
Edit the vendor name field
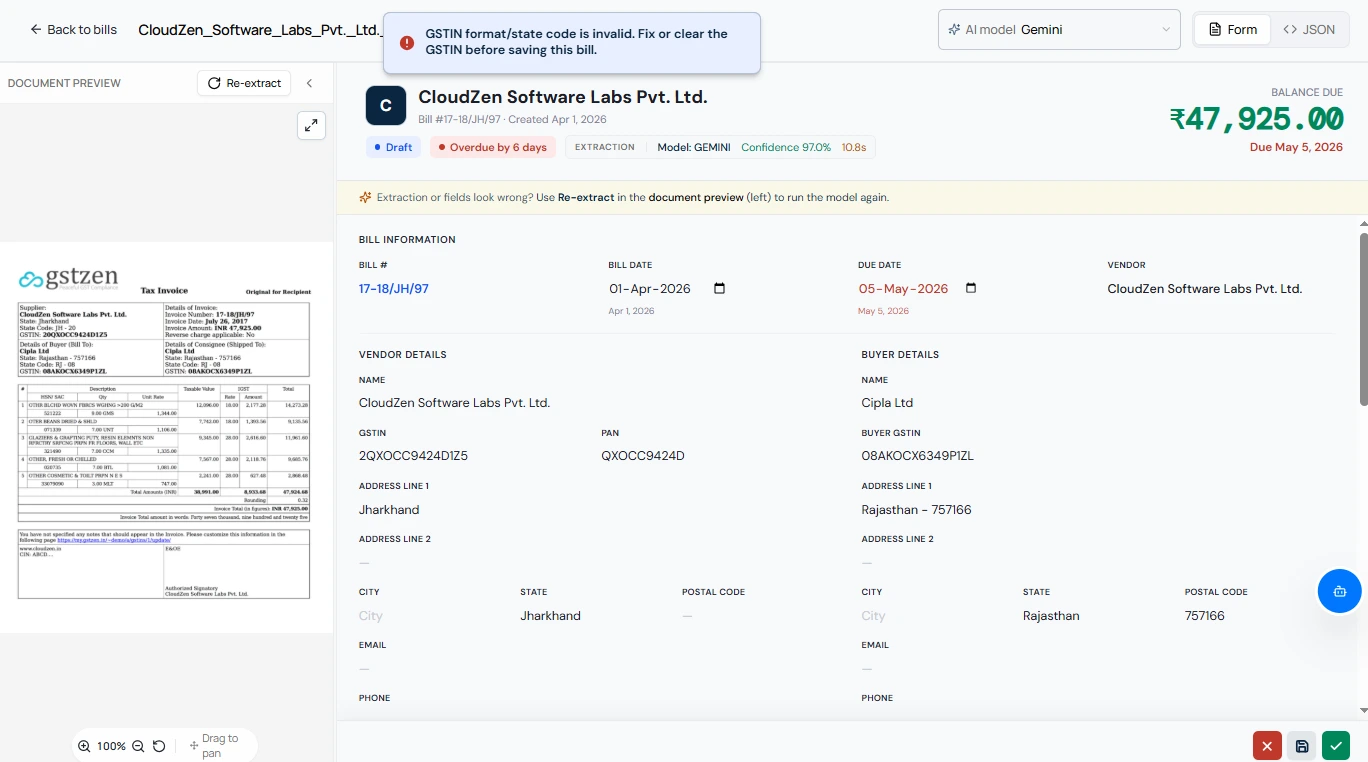tap(454, 403)
